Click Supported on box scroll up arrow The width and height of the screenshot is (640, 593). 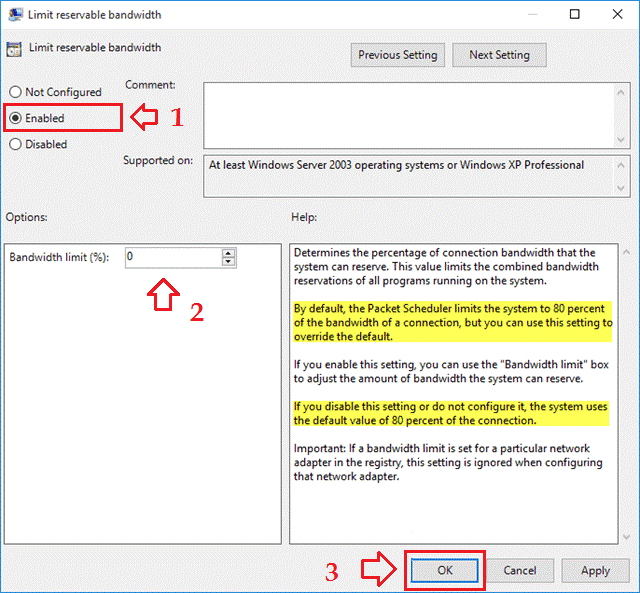(621, 165)
